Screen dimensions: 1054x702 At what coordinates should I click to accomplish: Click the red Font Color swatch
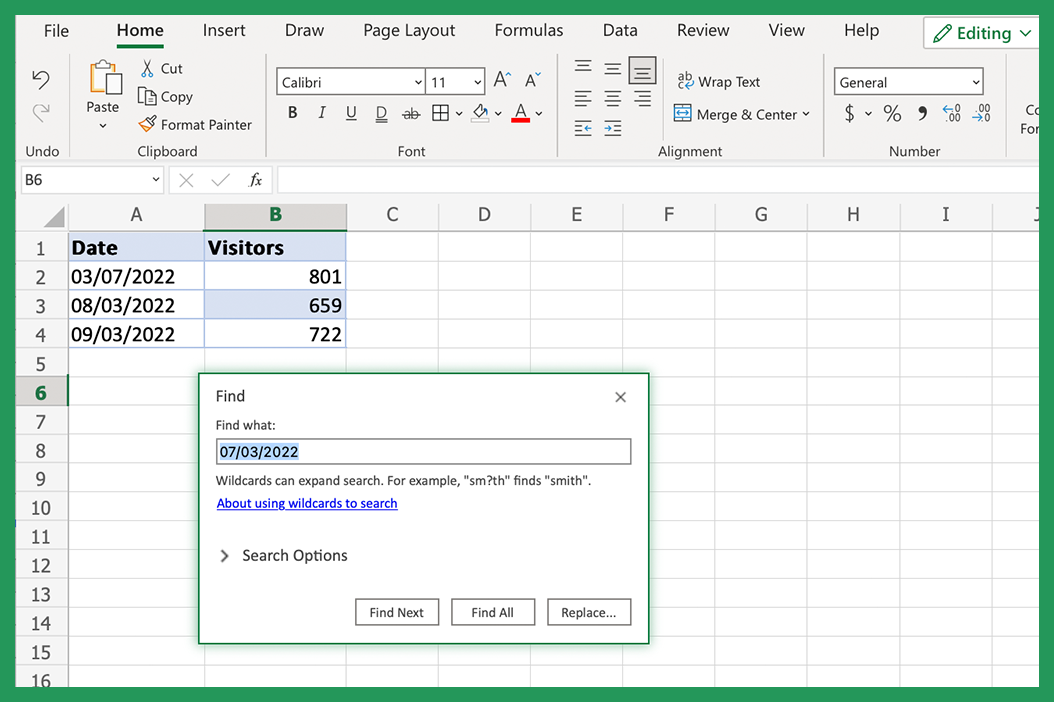click(520, 113)
